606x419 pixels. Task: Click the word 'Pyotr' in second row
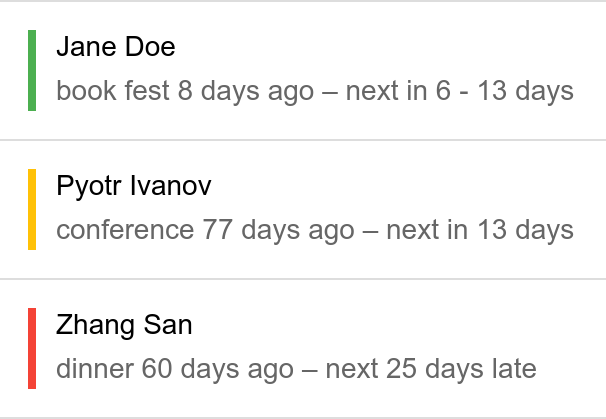tap(89, 186)
